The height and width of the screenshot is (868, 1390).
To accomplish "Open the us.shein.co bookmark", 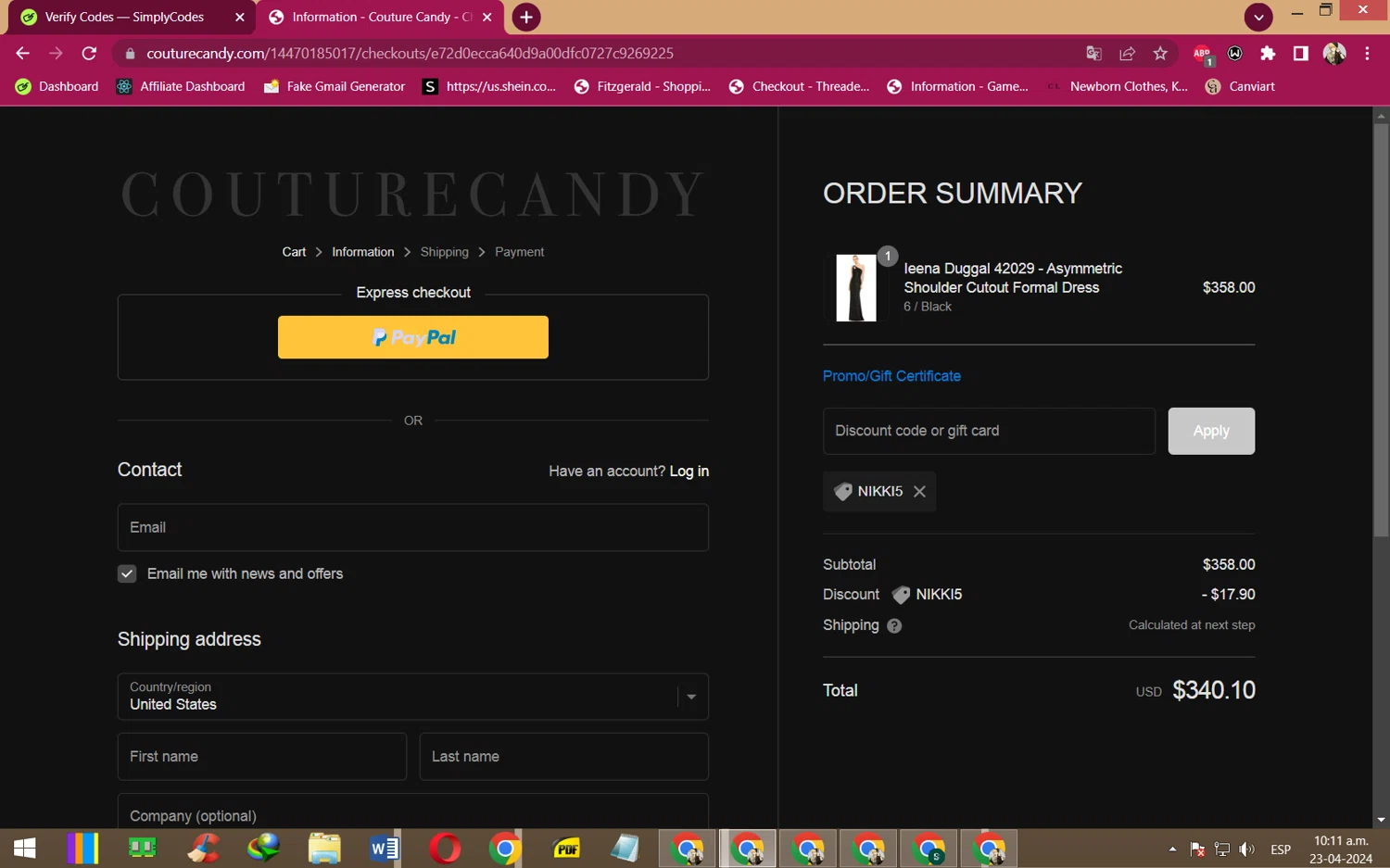I will [x=489, y=86].
